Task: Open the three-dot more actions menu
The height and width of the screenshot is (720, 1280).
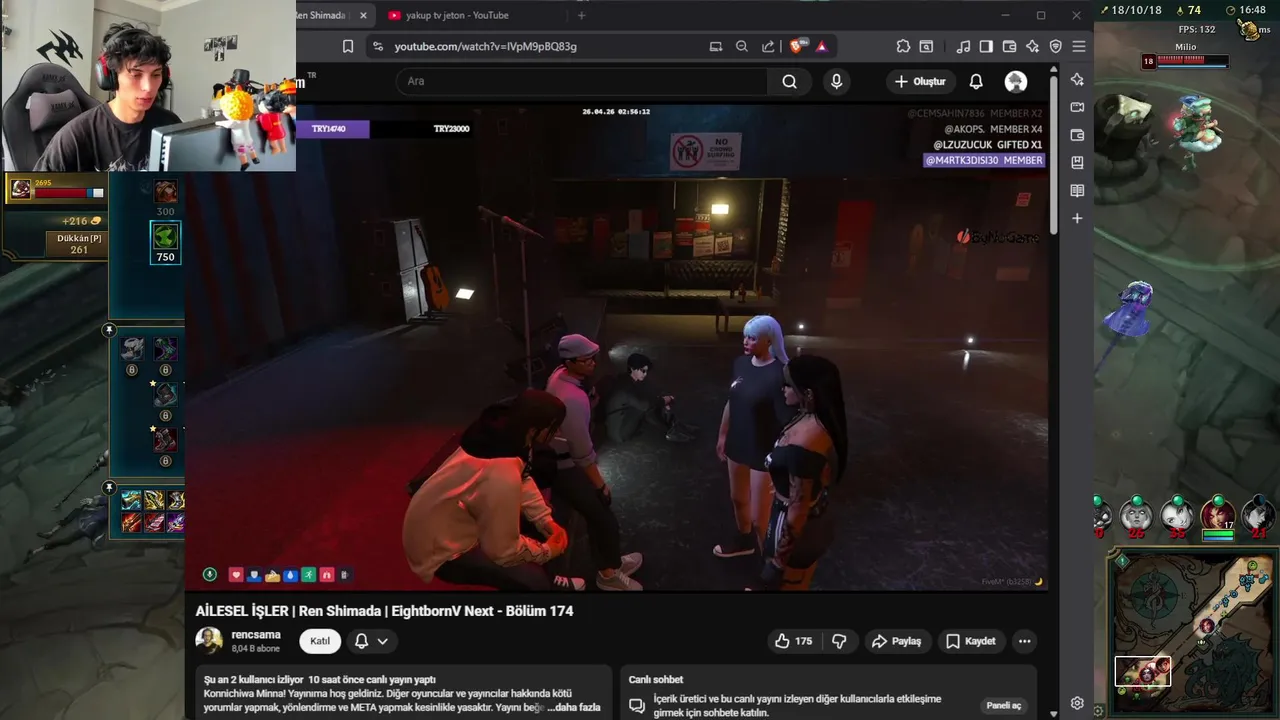Action: coord(1024,641)
